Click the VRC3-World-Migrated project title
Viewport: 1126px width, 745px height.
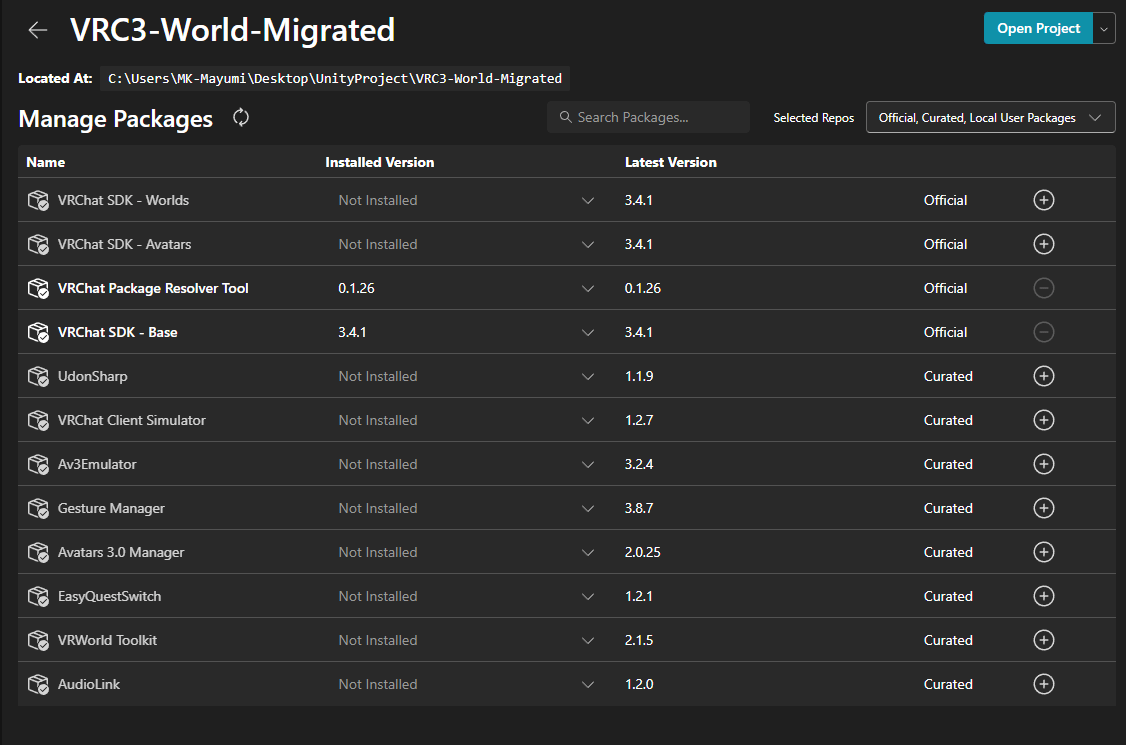pyautogui.click(x=233, y=30)
